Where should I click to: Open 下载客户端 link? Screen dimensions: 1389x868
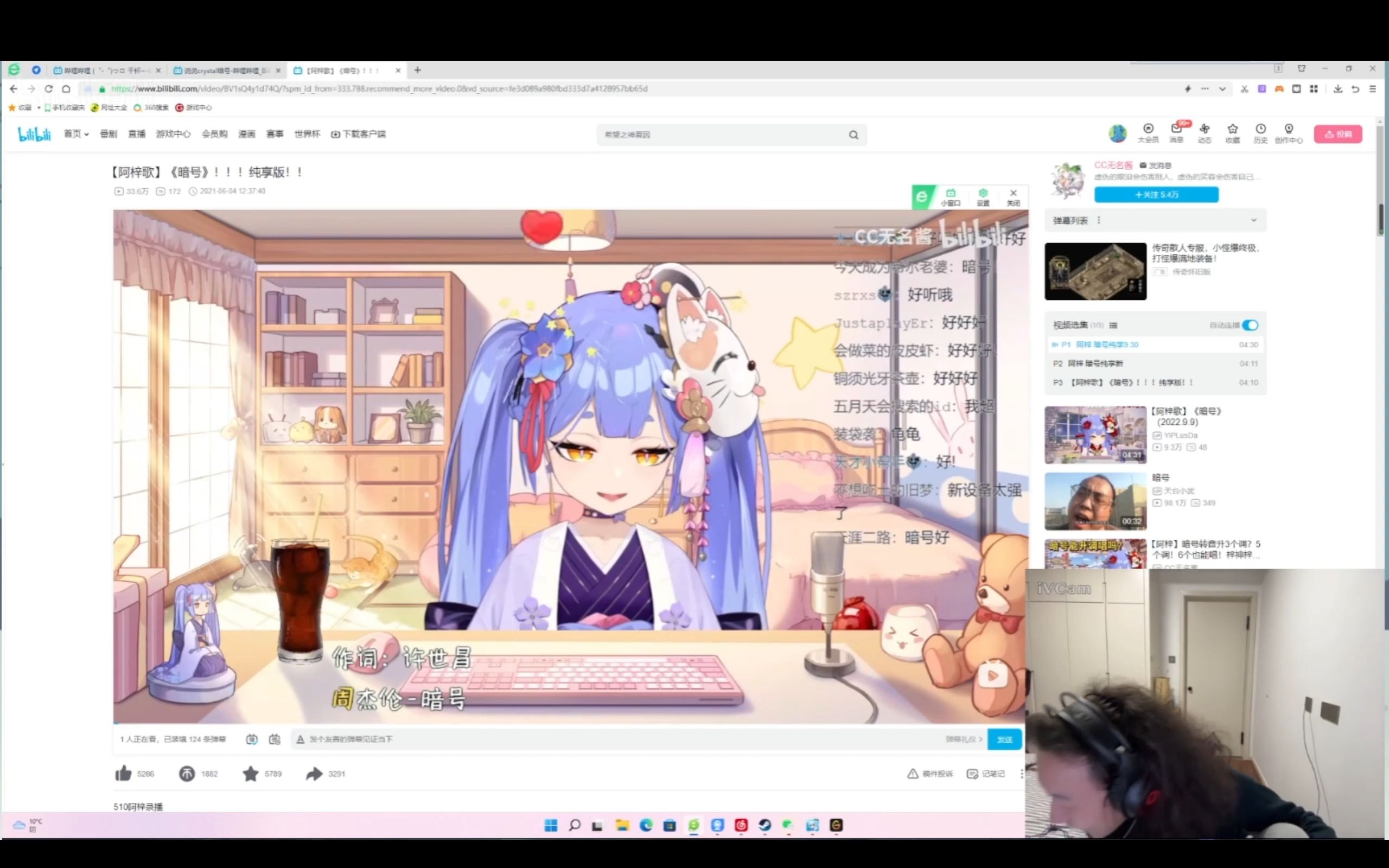coord(358,134)
